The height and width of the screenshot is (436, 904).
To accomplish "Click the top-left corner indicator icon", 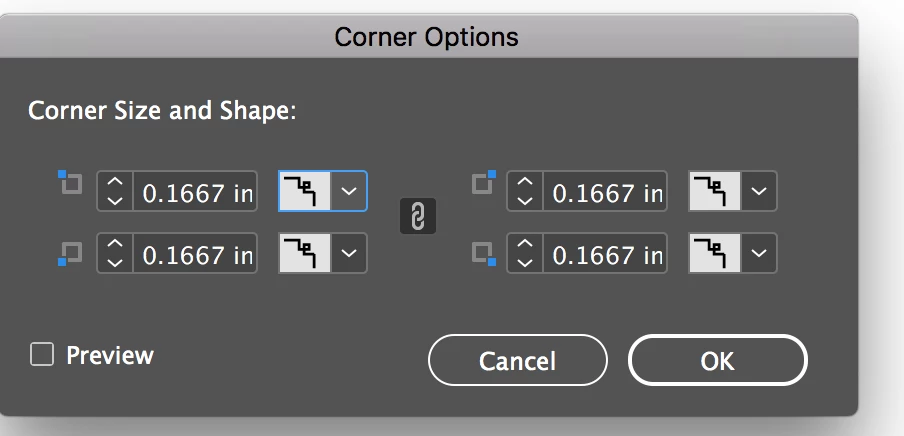I will tap(70, 182).
